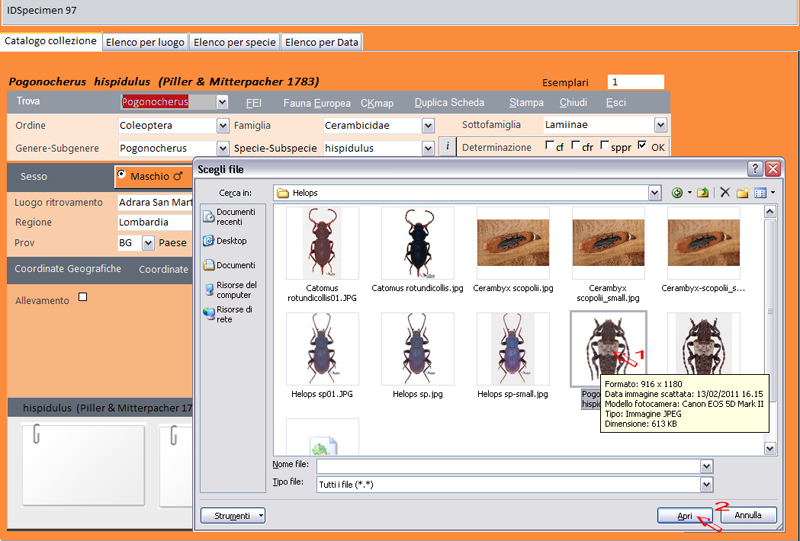
Task: Open the Elenco per luogo tab
Action: tap(144, 42)
